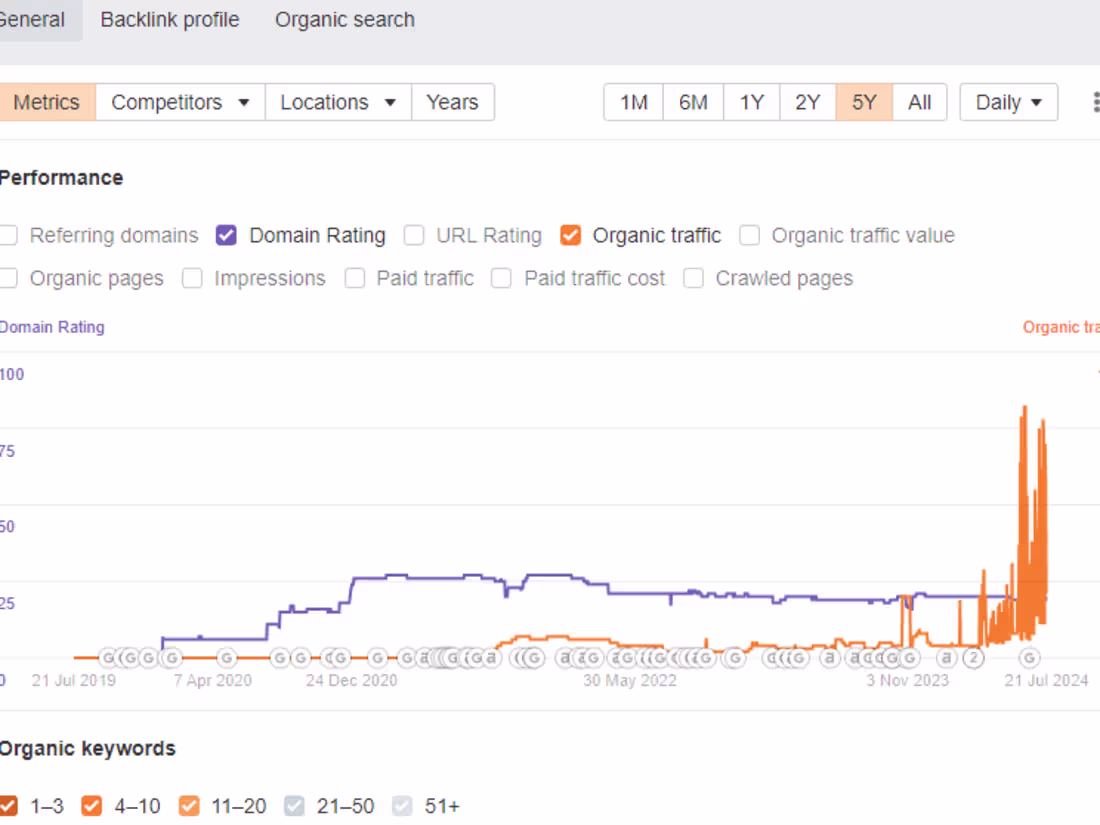Set the time range to 1Y
The width and height of the screenshot is (1100, 825).
tap(751, 102)
